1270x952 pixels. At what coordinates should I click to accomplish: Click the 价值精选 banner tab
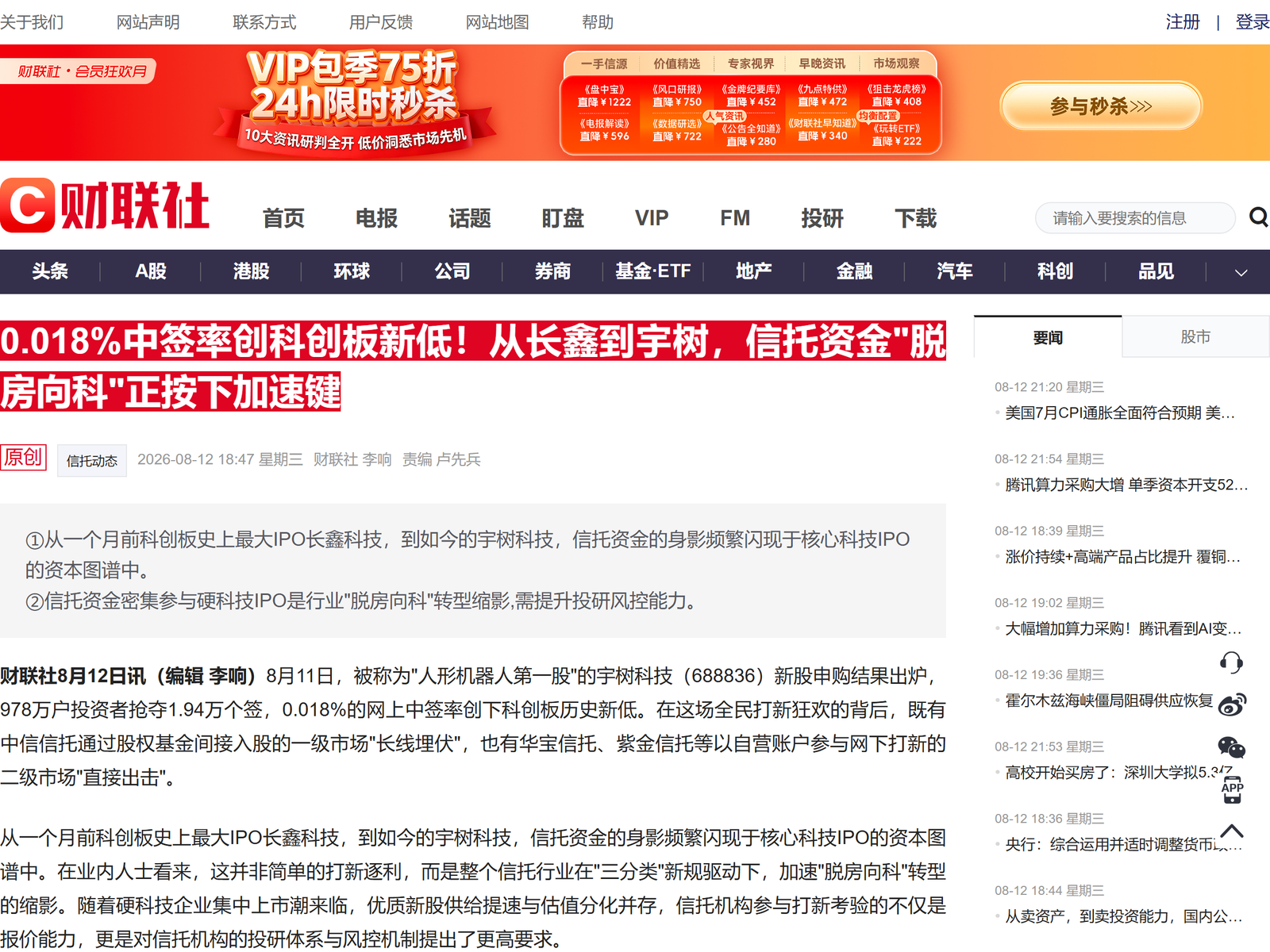(x=677, y=63)
